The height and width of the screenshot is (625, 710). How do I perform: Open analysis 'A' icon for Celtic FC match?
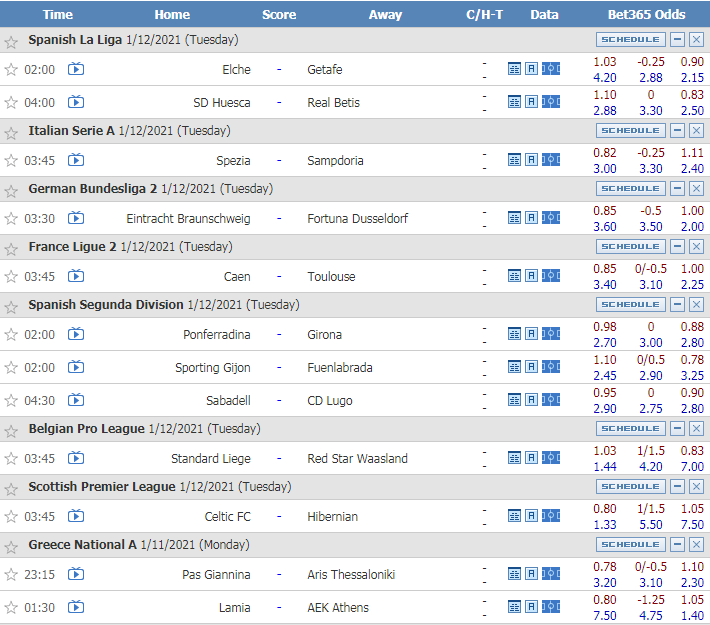(531, 515)
